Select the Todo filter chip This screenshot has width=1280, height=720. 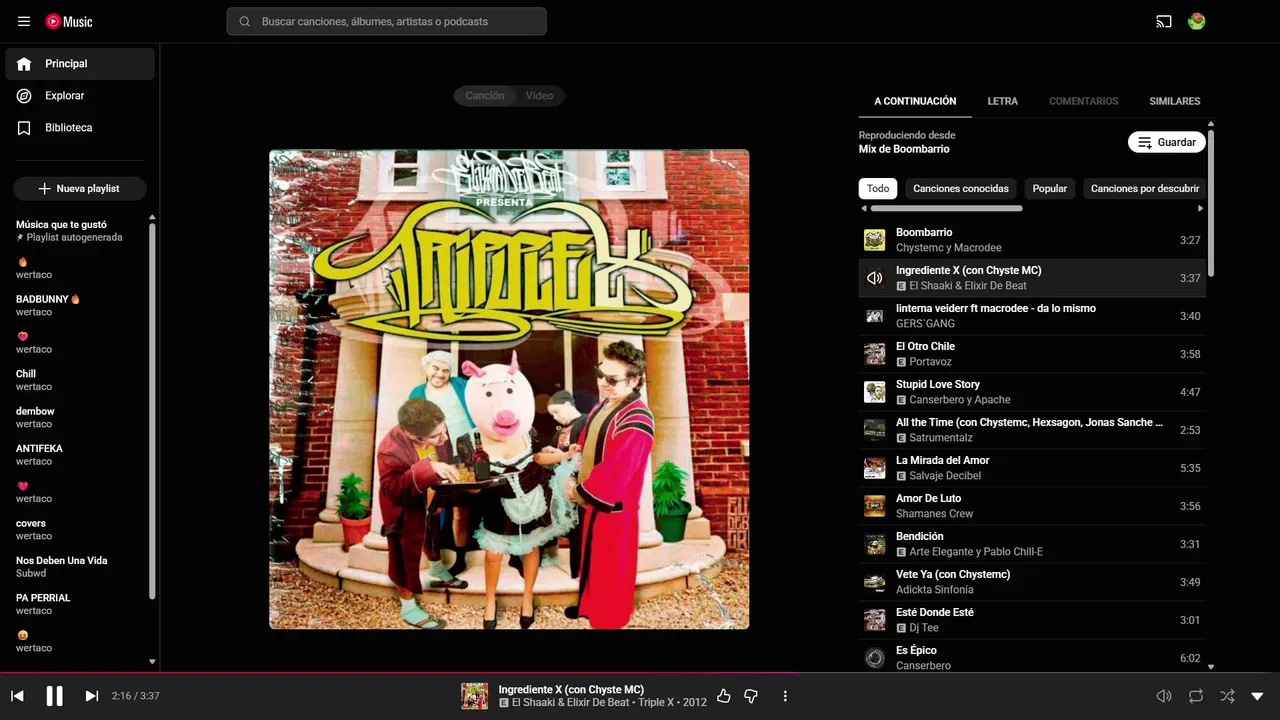tap(878, 188)
